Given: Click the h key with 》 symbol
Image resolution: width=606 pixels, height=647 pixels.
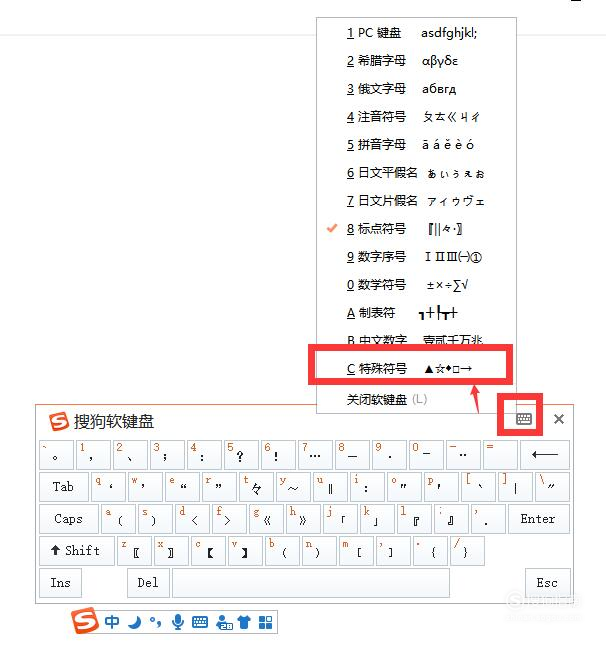Looking at the screenshot, I should (303, 519).
